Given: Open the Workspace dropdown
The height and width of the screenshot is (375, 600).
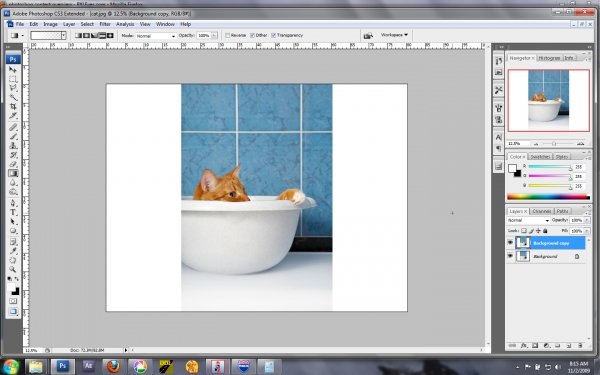Looking at the screenshot, I should 394,35.
